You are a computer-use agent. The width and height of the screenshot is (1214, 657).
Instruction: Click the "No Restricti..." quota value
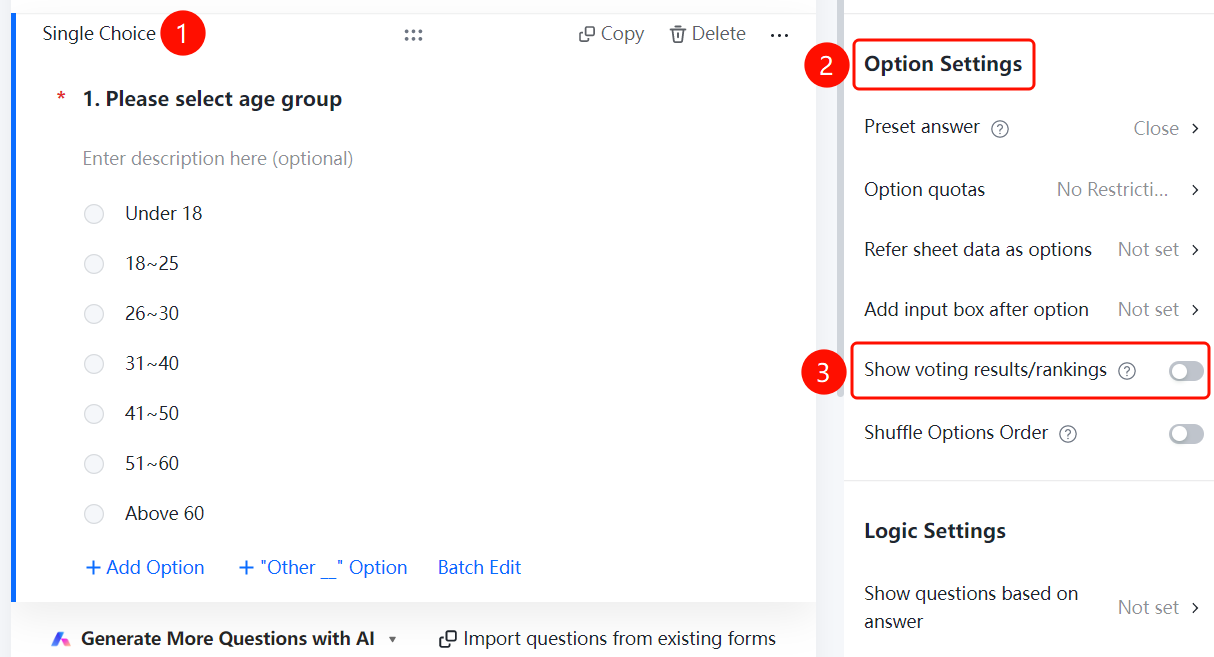pos(1113,190)
